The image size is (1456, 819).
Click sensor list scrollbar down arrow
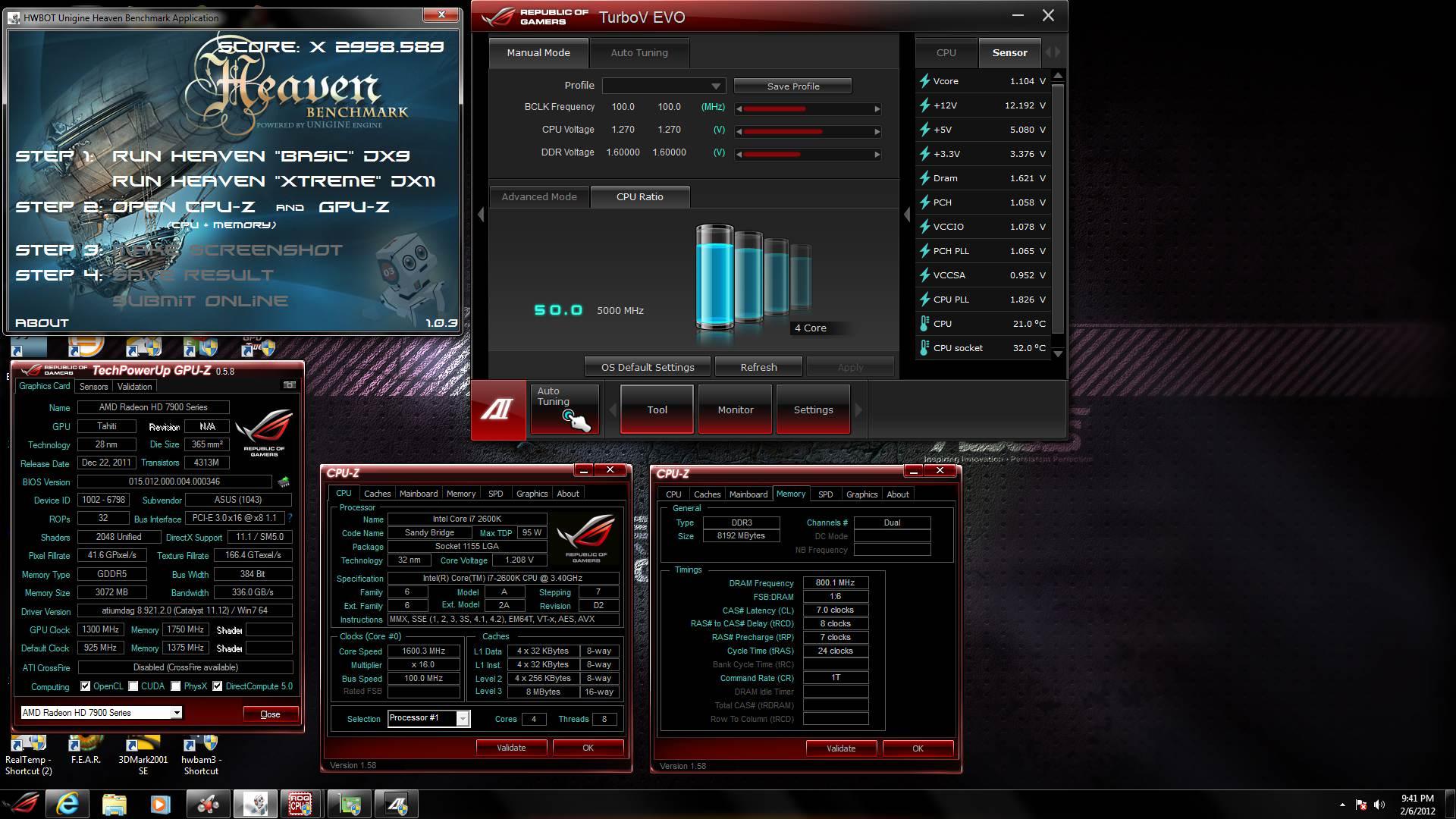(x=1058, y=353)
